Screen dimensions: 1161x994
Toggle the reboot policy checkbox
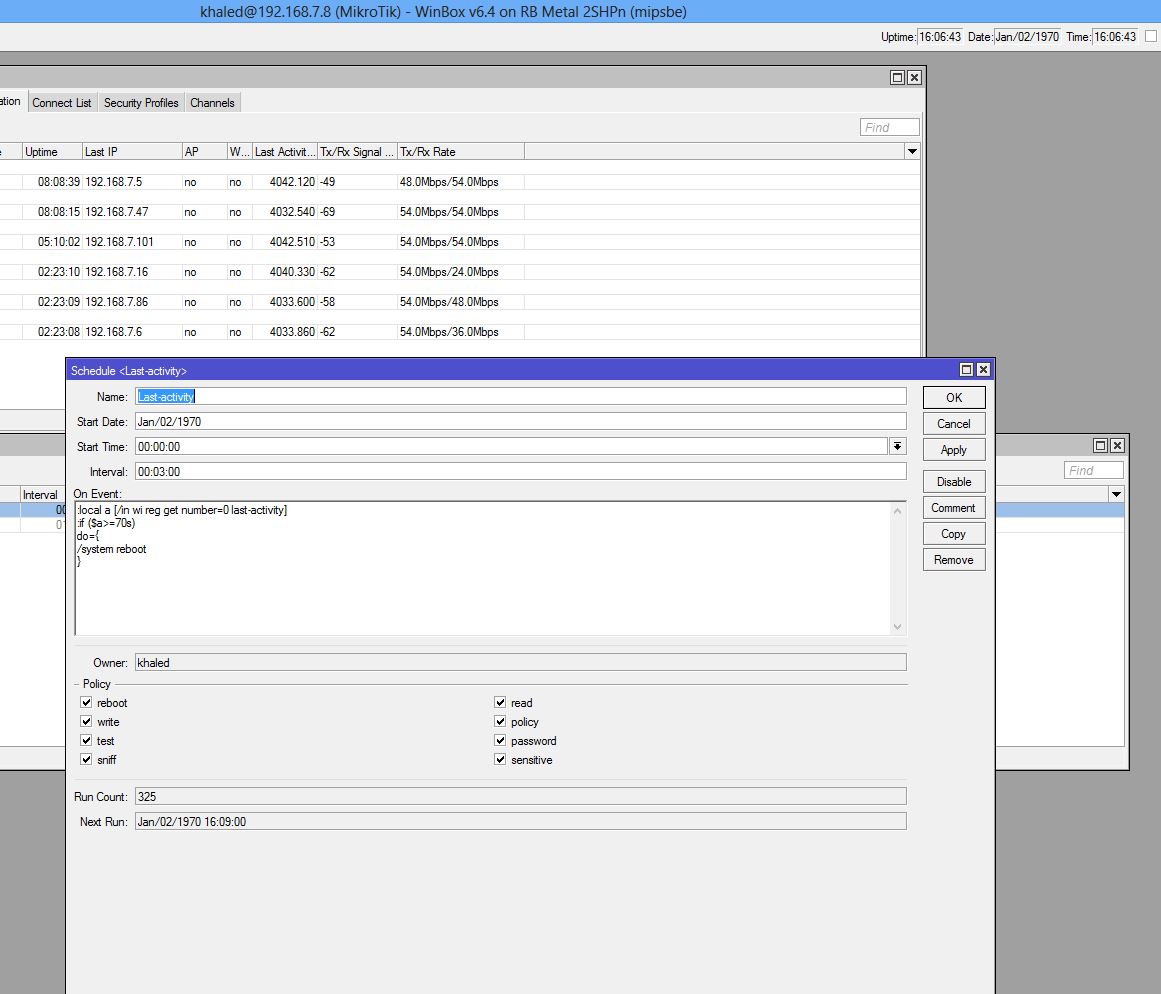pyautogui.click(x=87, y=702)
